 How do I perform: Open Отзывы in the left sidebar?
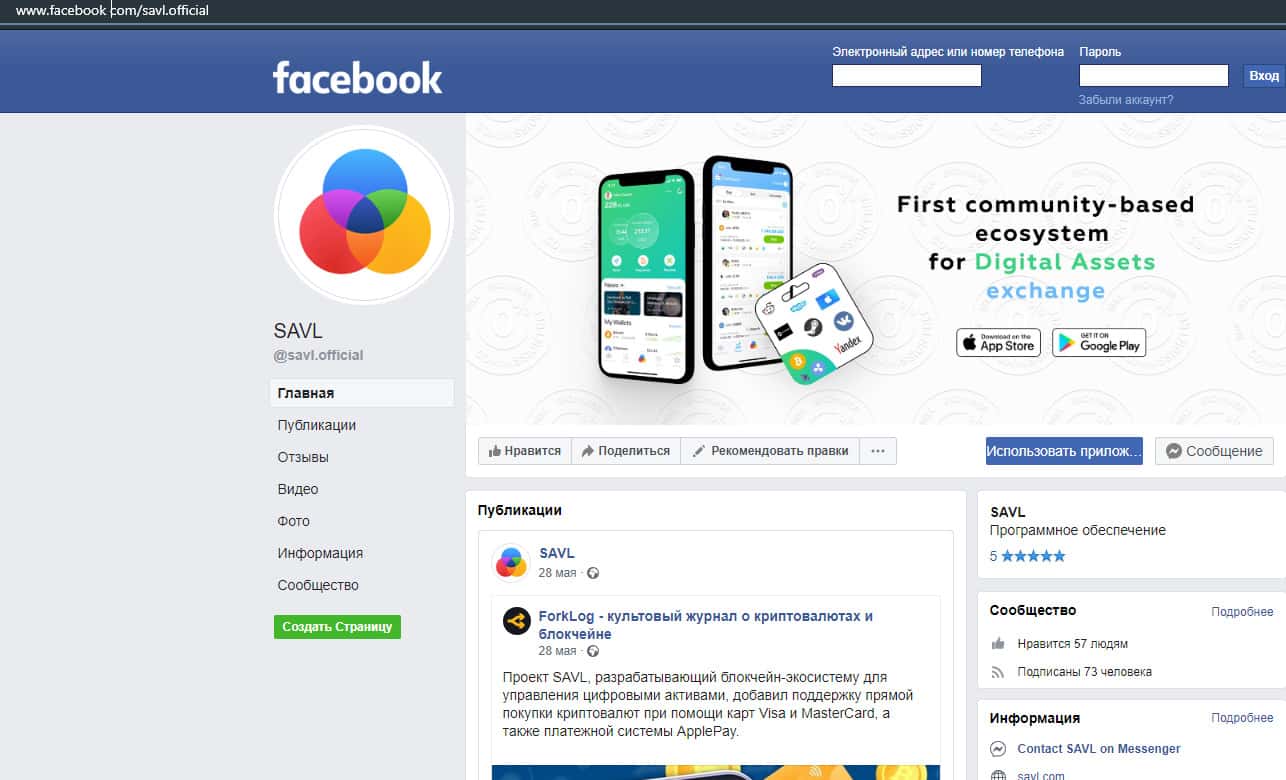coord(303,457)
